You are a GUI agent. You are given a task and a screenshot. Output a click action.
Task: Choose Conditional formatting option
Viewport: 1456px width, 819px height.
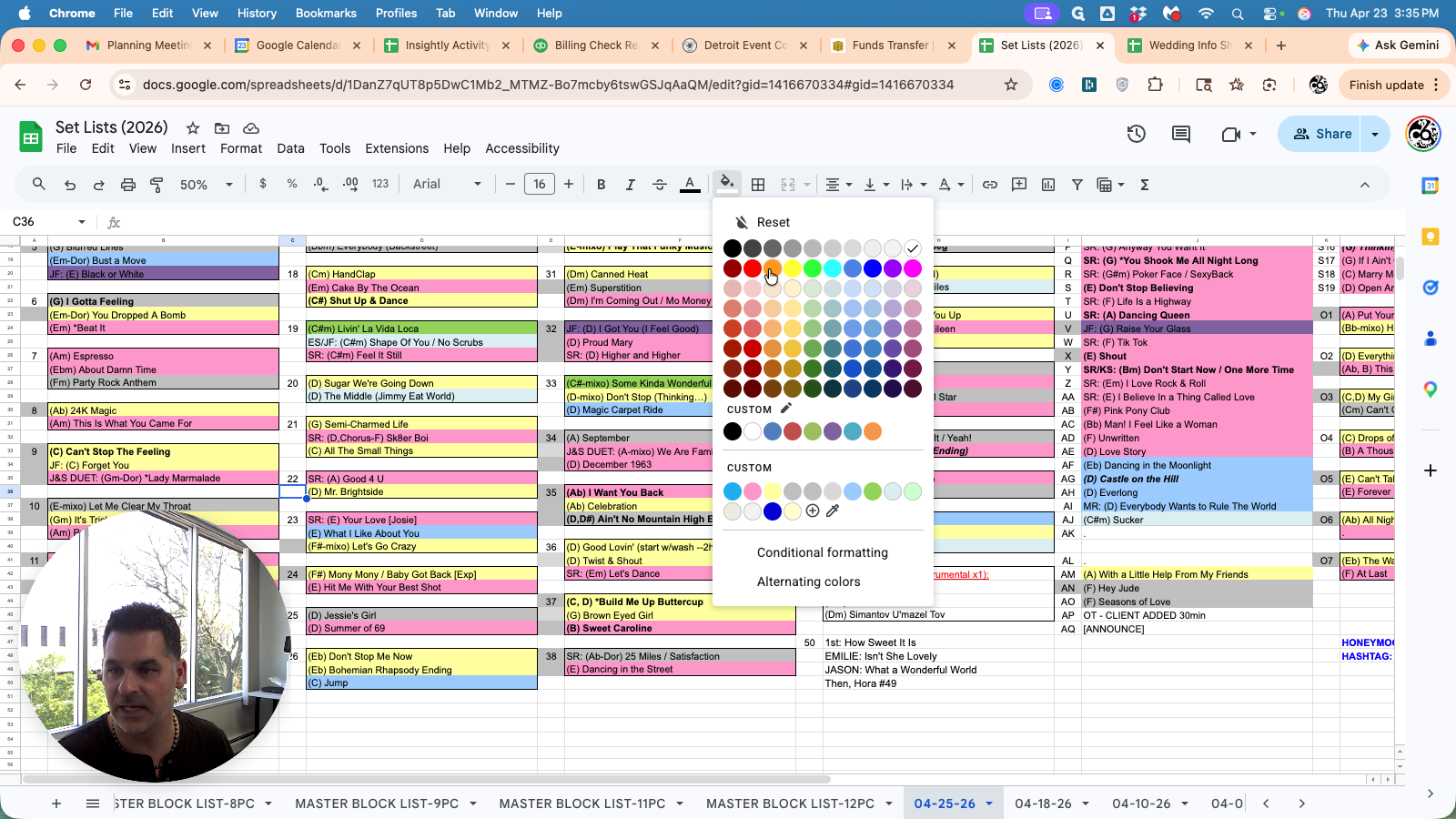point(822,552)
